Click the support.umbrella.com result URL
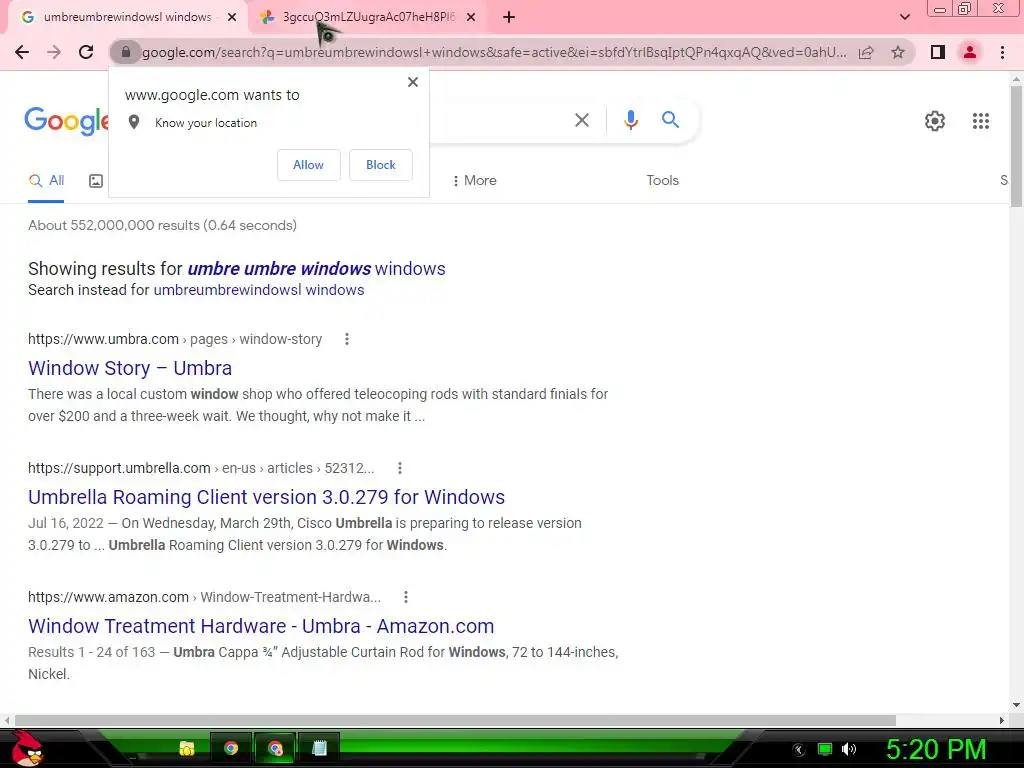1024x768 pixels. tap(201, 468)
